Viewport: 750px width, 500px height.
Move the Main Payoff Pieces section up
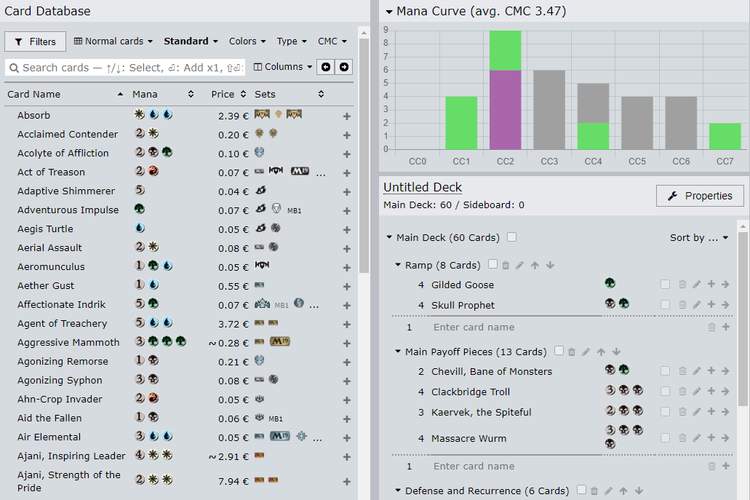[603, 352]
